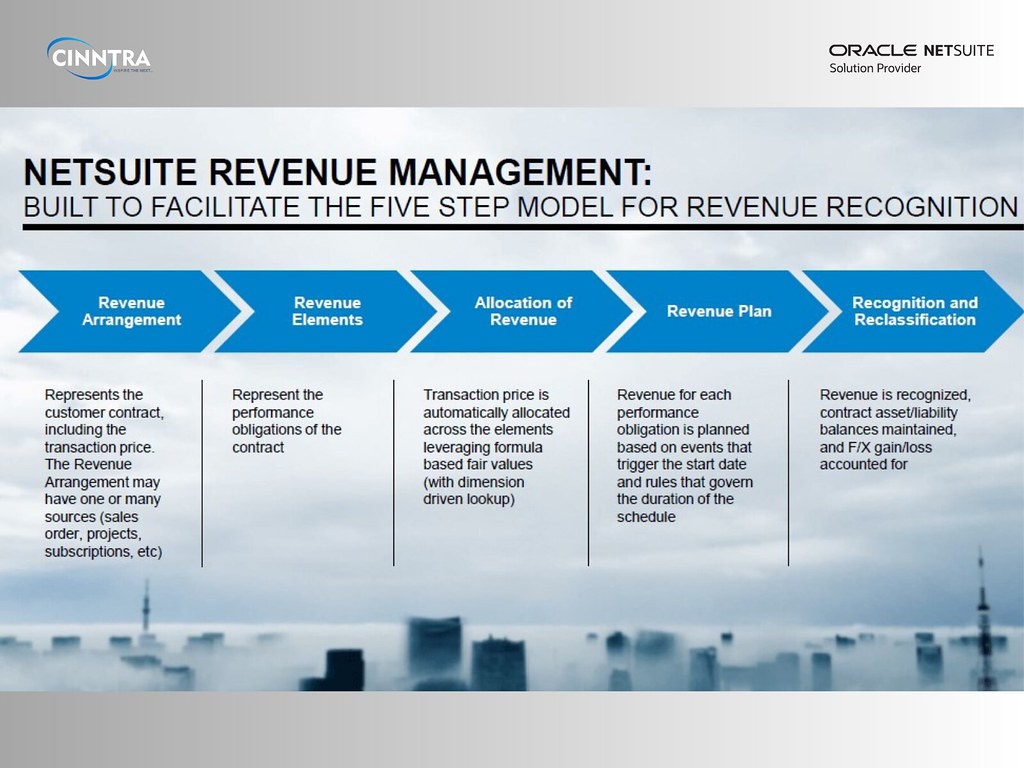Screen dimensions: 1024x768
Task: Select the Revenue Elements chevron arrow
Action: pos(327,311)
